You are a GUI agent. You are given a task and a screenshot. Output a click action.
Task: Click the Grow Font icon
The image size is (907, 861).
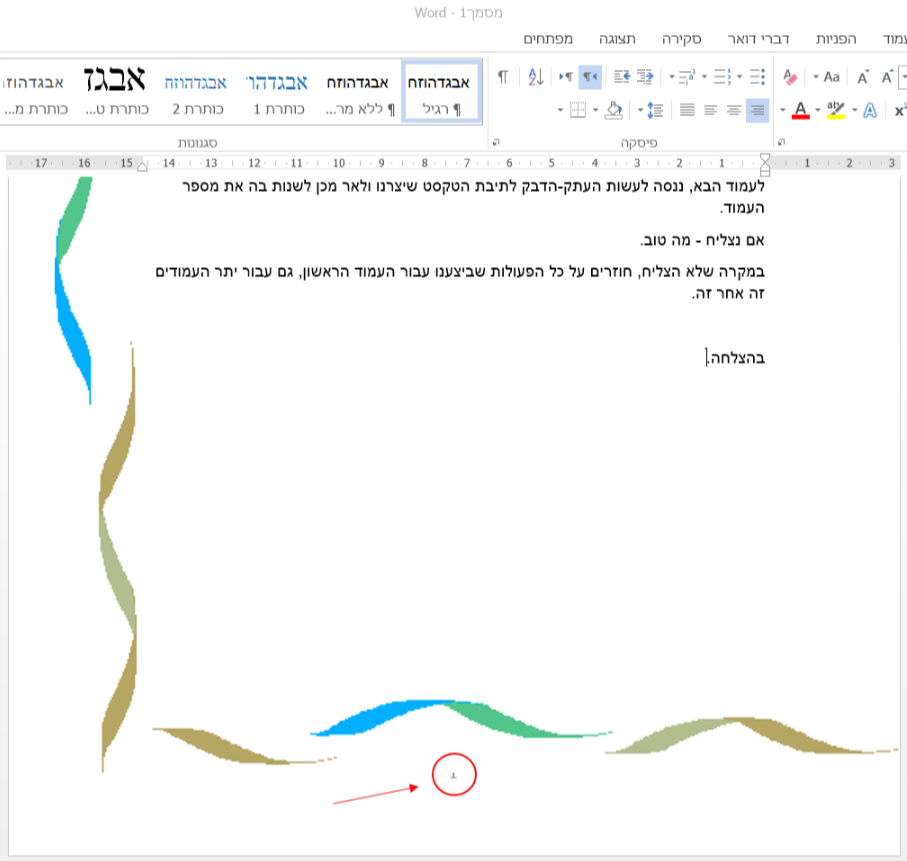(x=889, y=77)
